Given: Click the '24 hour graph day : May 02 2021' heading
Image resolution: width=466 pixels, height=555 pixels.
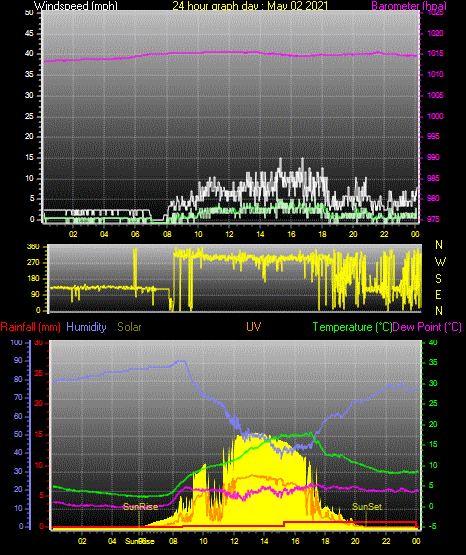Looking at the screenshot, I should [x=250, y=6].
